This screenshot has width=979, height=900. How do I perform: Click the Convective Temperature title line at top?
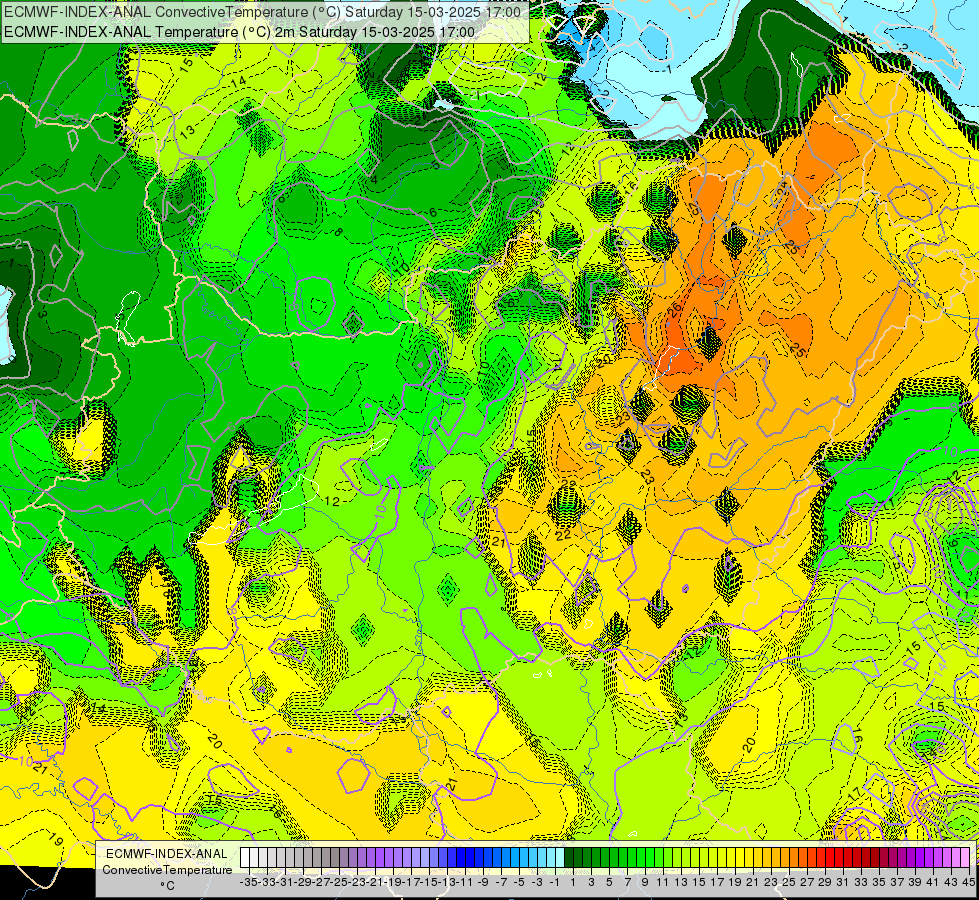coord(263,12)
